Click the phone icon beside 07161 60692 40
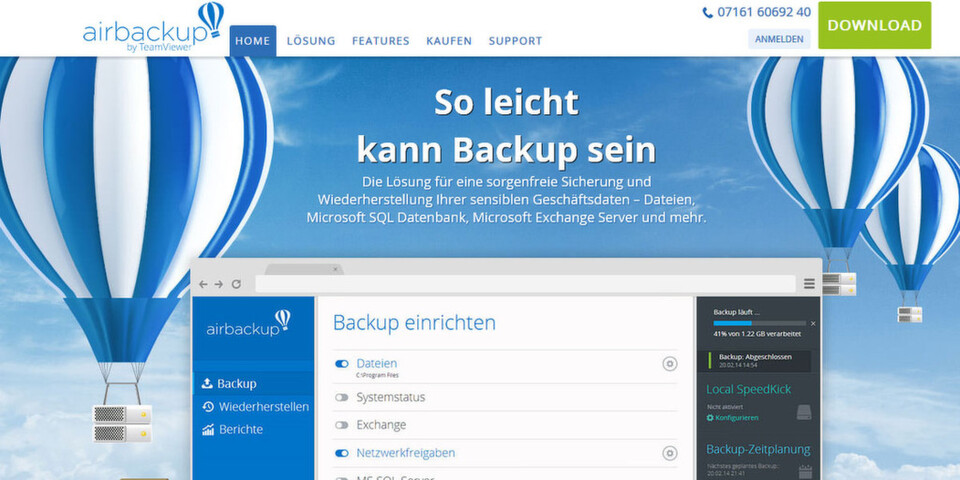Screen dimensions: 960x480 [708, 13]
